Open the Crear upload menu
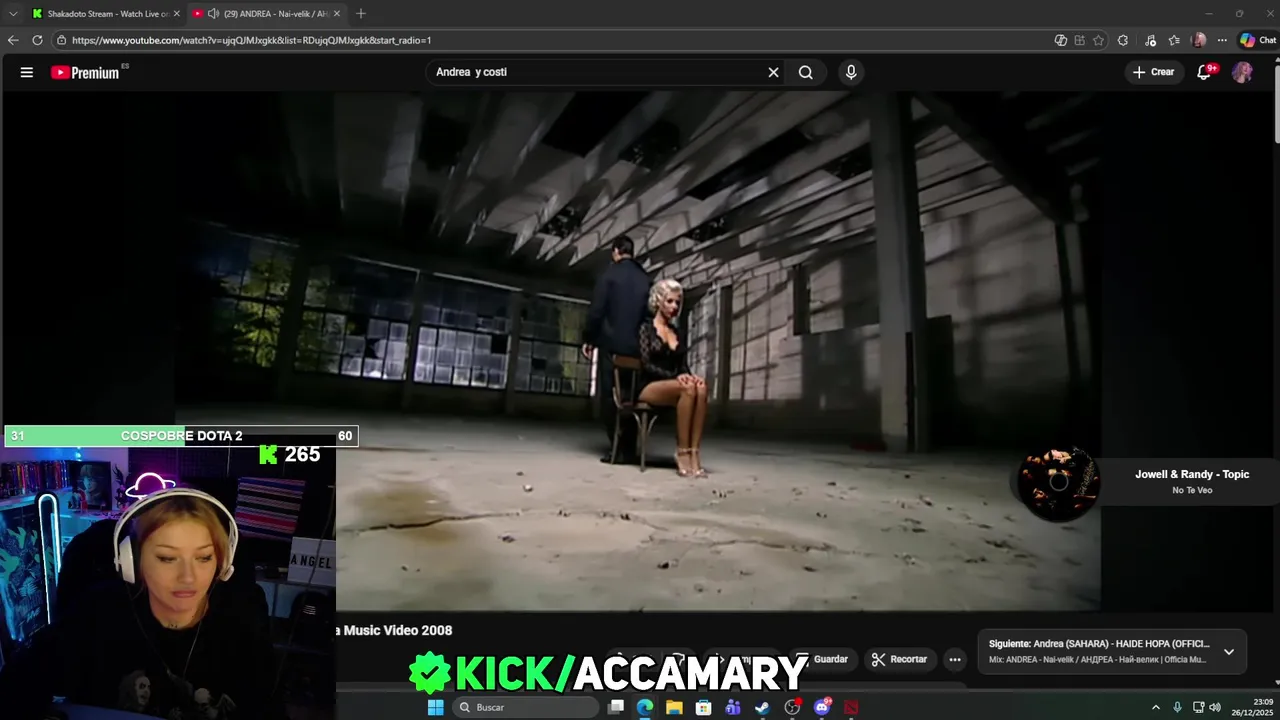Viewport: 1280px width, 720px height. (x=1153, y=72)
